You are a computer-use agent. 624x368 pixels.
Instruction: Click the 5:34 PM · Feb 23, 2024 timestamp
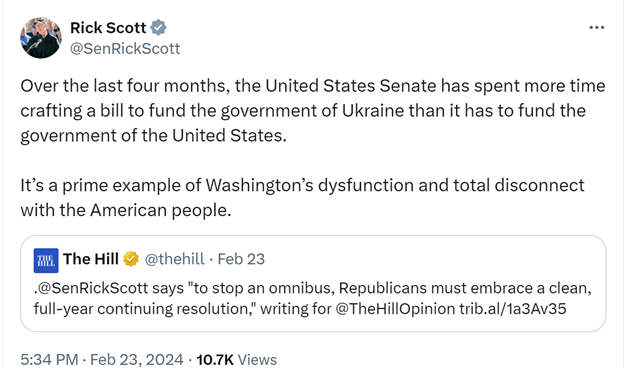point(102,360)
